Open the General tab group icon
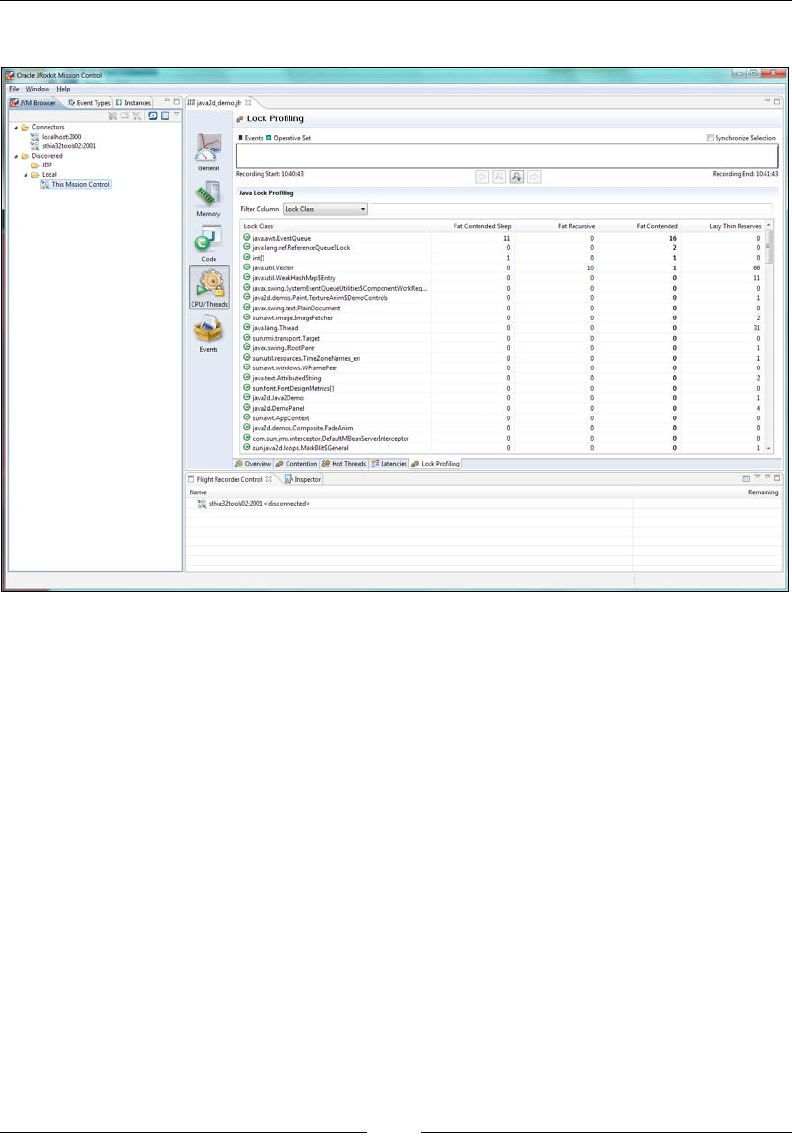The height and width of the screenshot is (1142, 792). [x=208, y=149]
